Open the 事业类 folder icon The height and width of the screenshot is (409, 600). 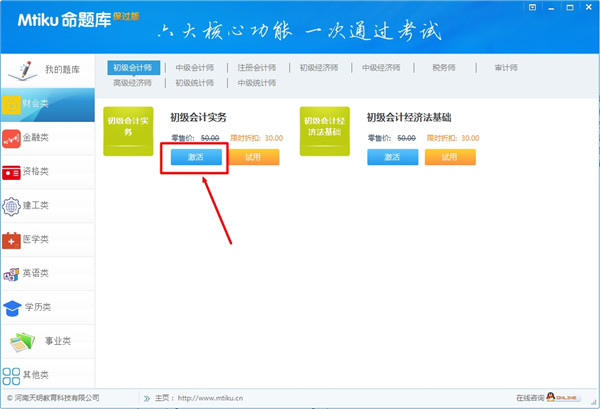pos(22,342)
